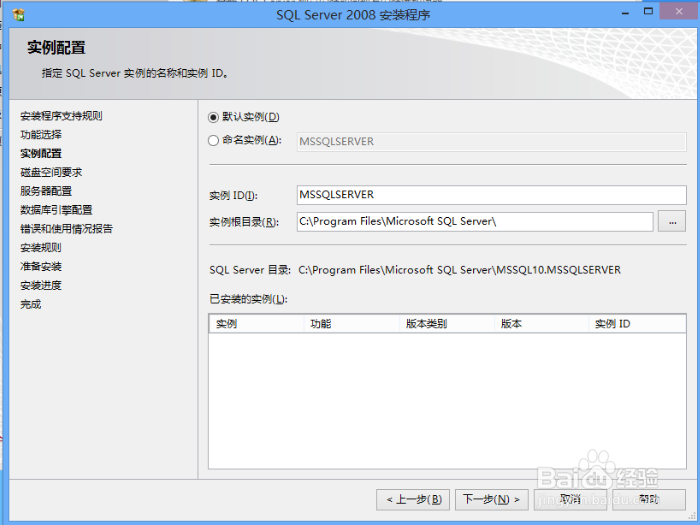Viewport: 700px width, 525px height.
Task: Click the 实例 ID input field
Action: [x=492, y=195]
